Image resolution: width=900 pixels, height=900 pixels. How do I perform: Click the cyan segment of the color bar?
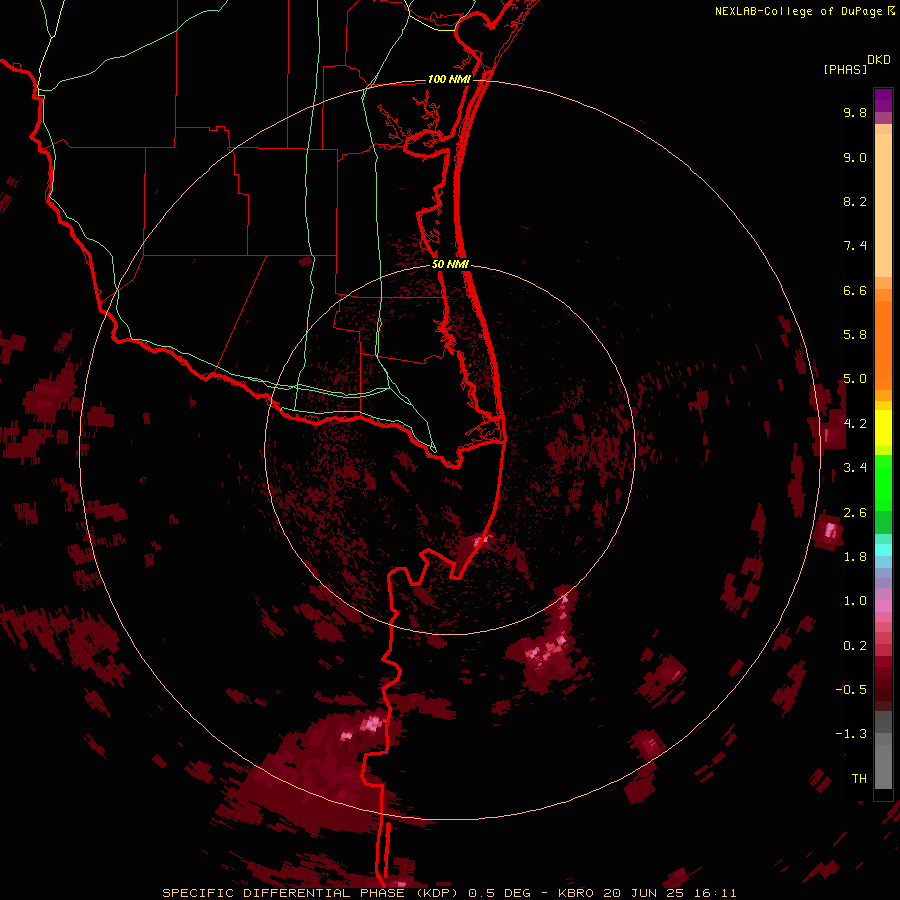coord(883,550)
